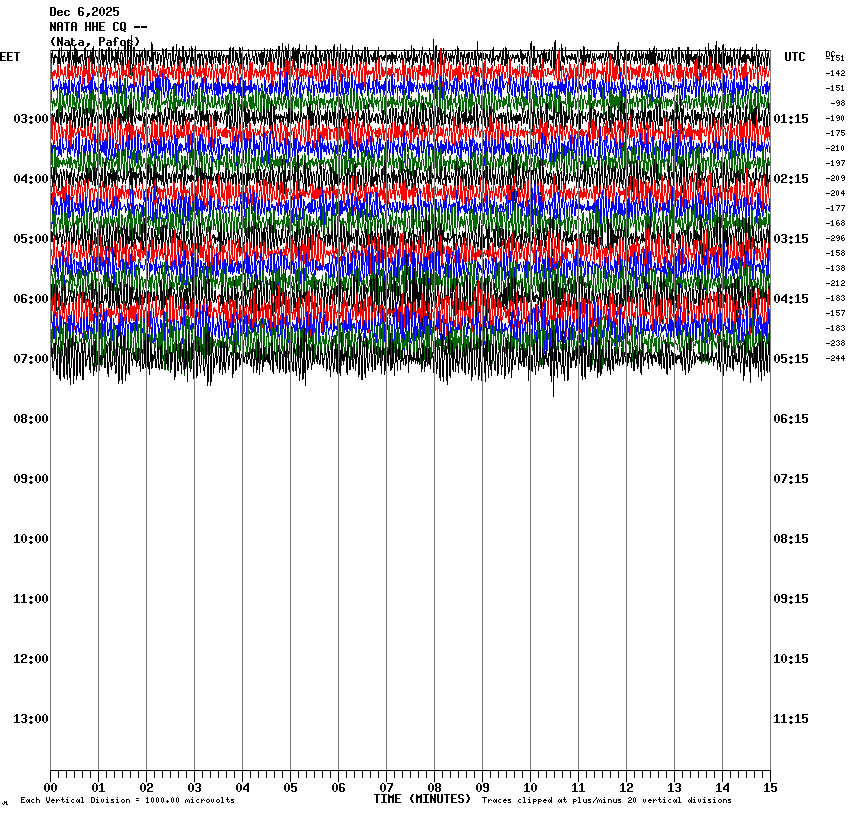Click the UTC column header
This screenshot has width=850, height=814.
794,57
